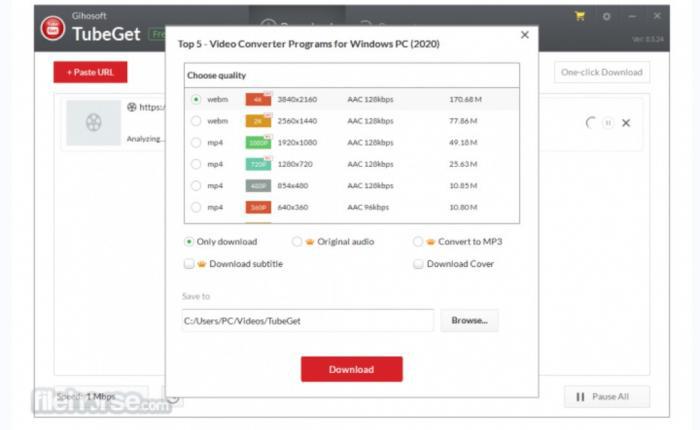Select the Only download option

(189, 242)
